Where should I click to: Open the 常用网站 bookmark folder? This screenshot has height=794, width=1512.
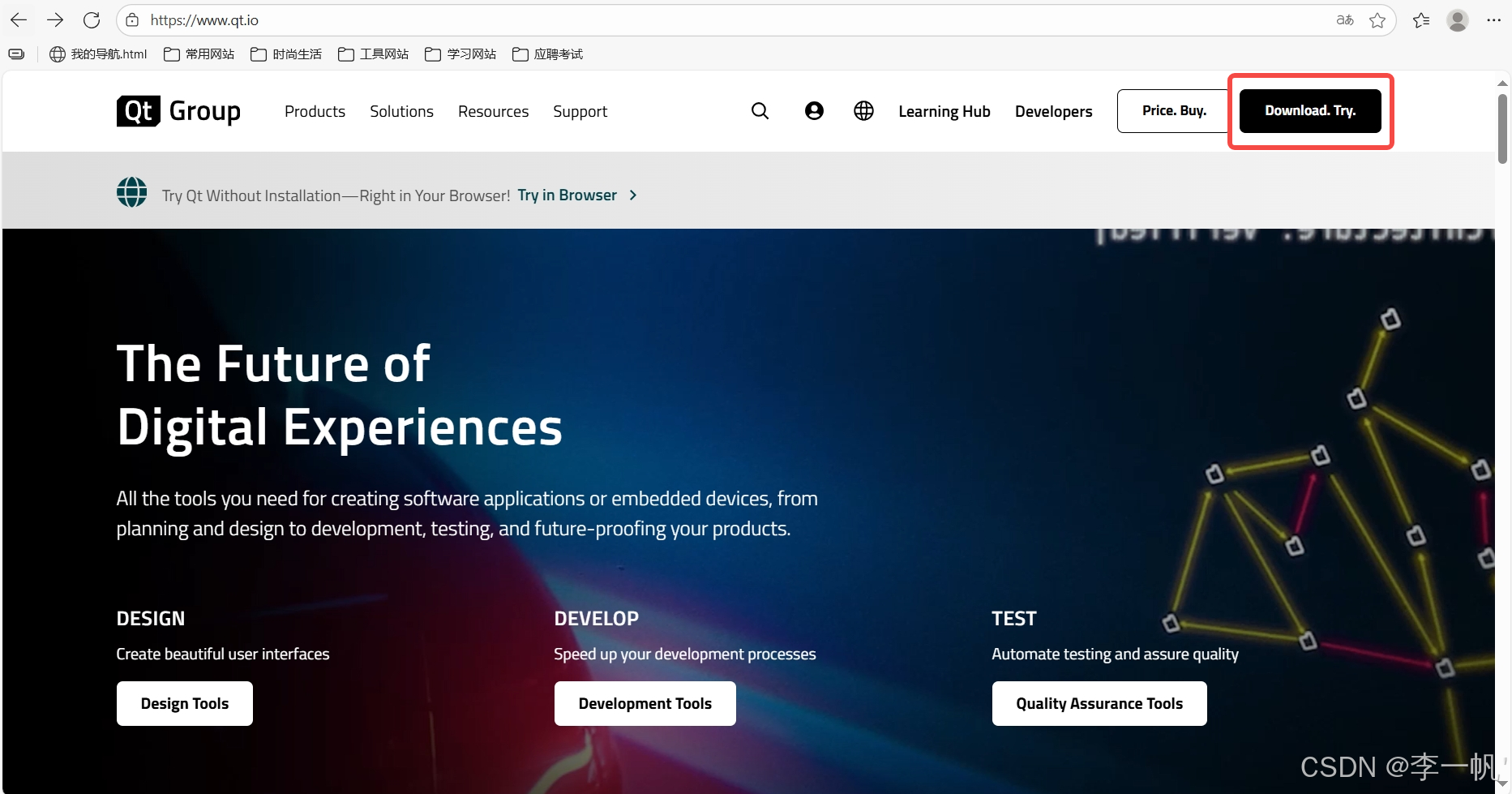coord(199,54)
